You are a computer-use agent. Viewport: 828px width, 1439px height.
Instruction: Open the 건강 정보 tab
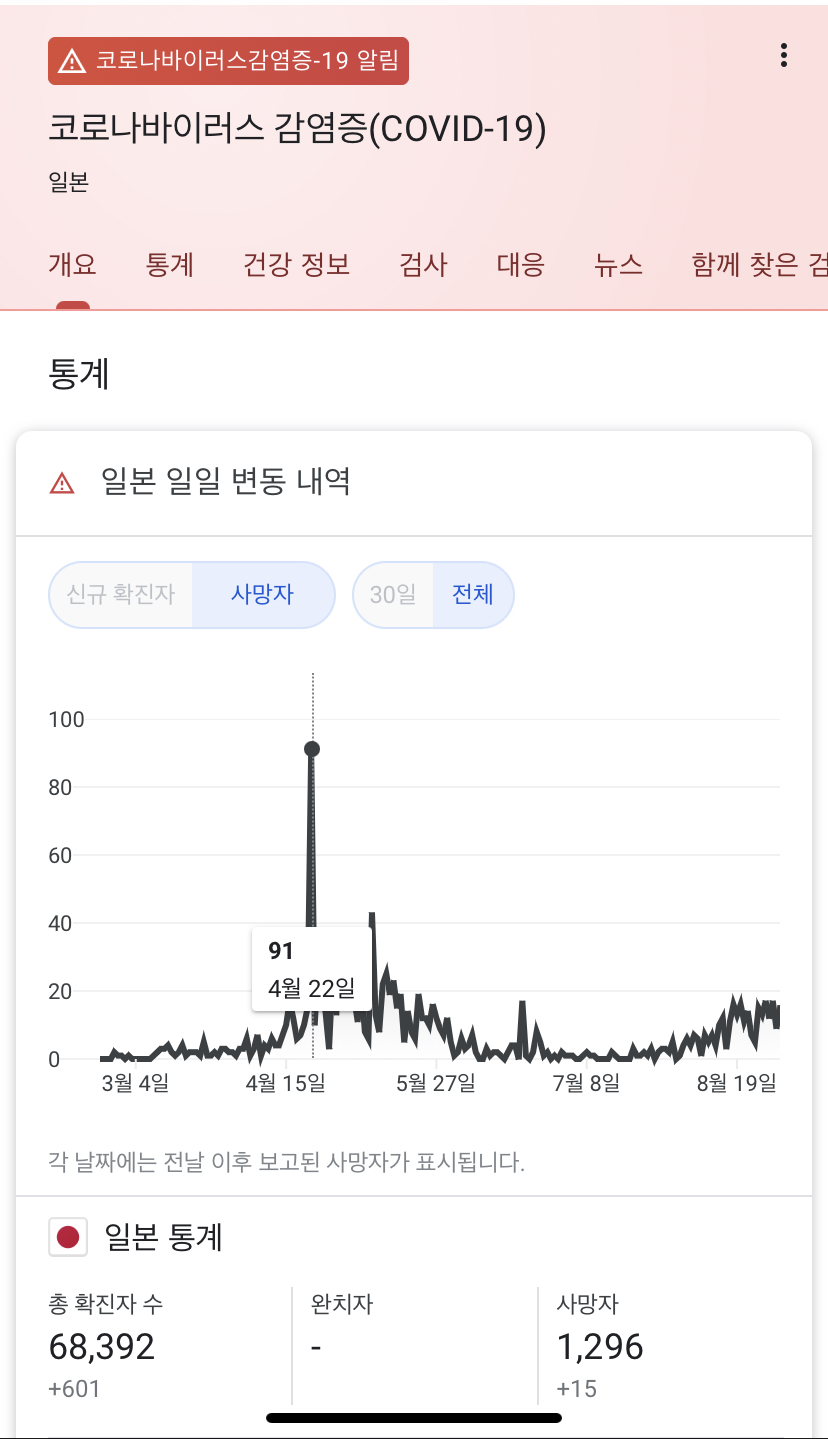297,265
